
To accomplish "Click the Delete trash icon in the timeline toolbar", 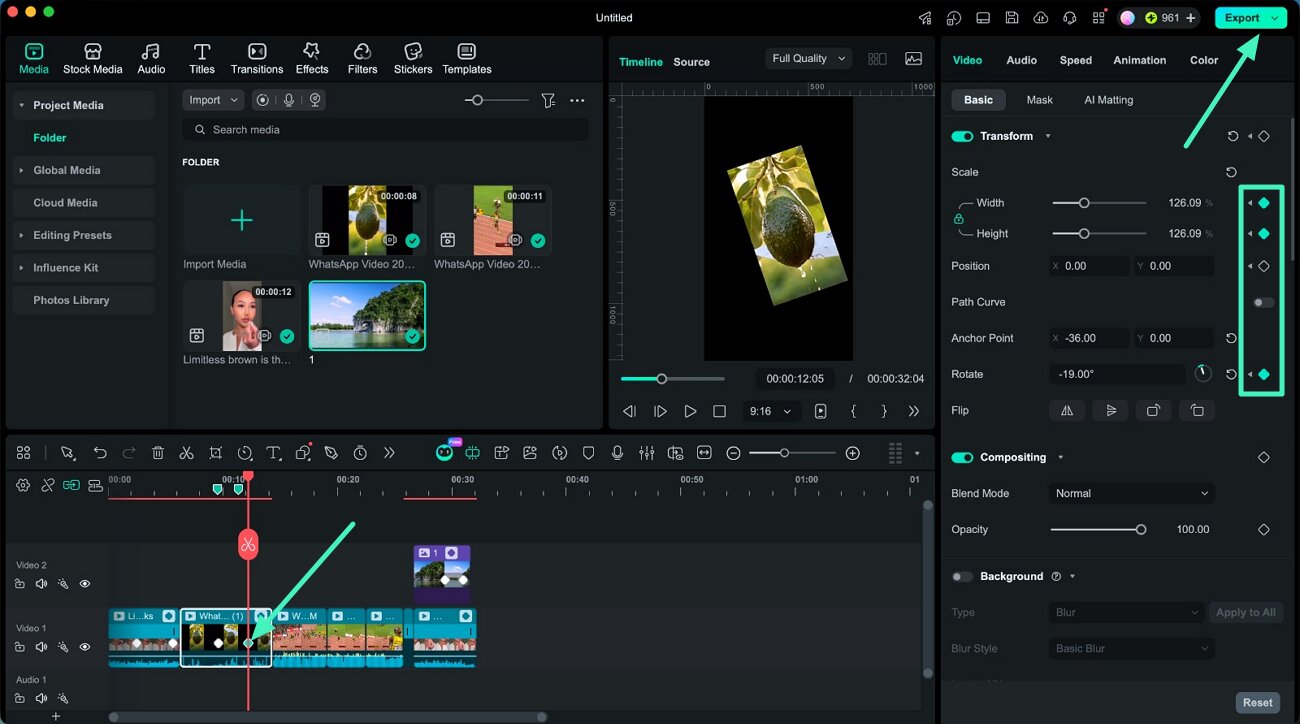I will pos(157,453).
